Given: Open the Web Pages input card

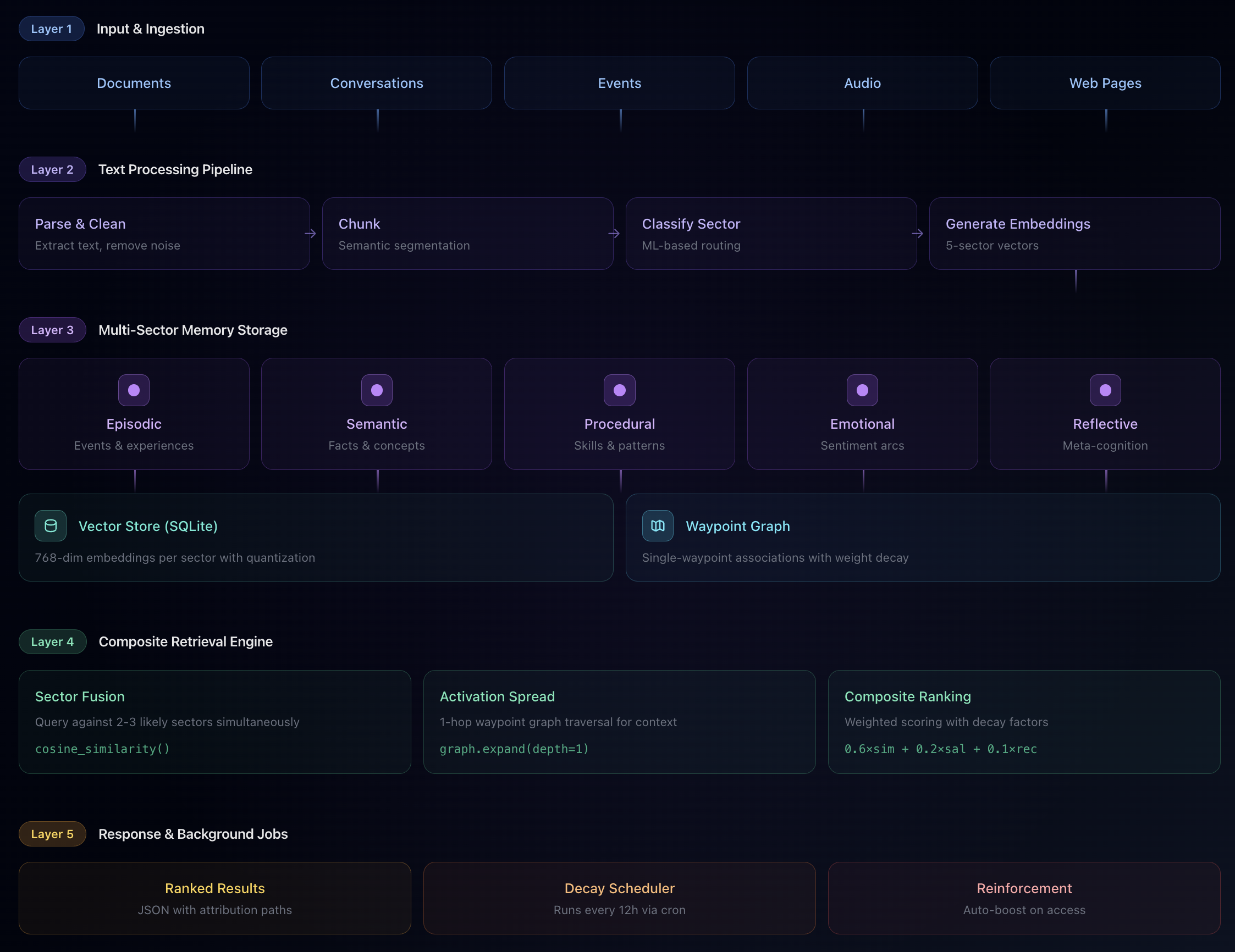Looking at the screenshot, I should pyautogui.click(x=1105, y=83).
